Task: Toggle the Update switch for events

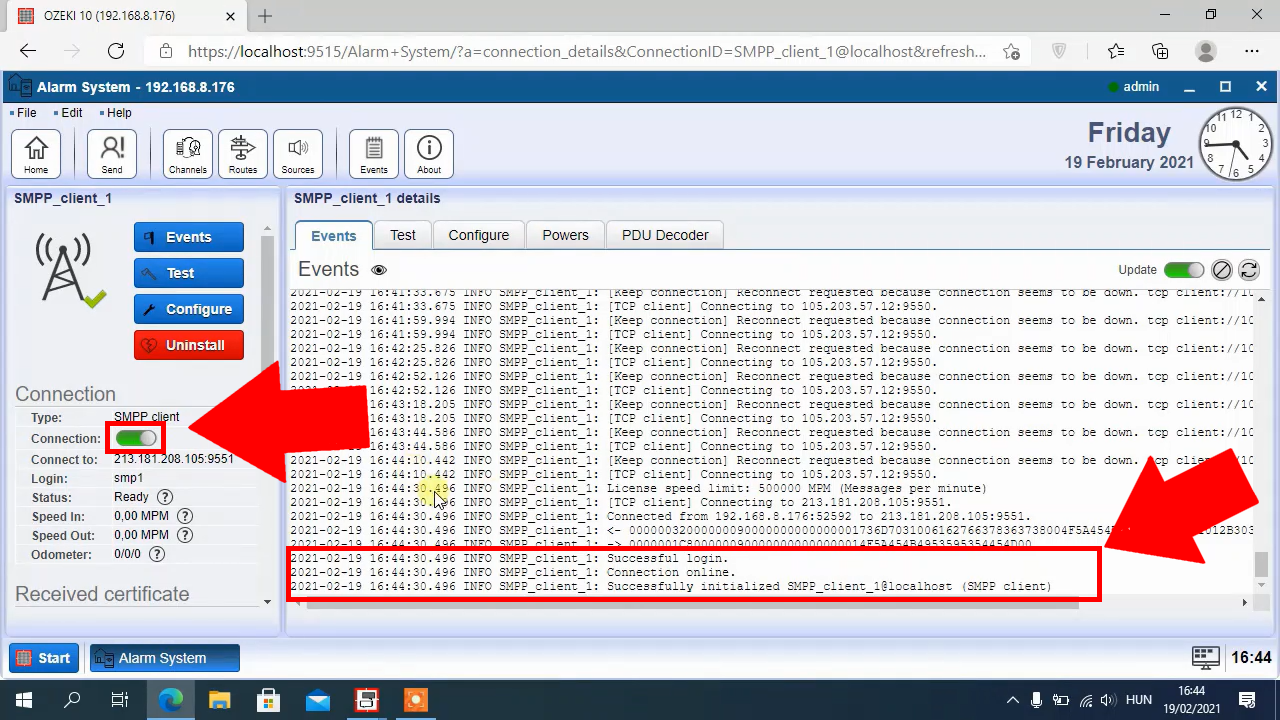Action: click(1183, 270)
